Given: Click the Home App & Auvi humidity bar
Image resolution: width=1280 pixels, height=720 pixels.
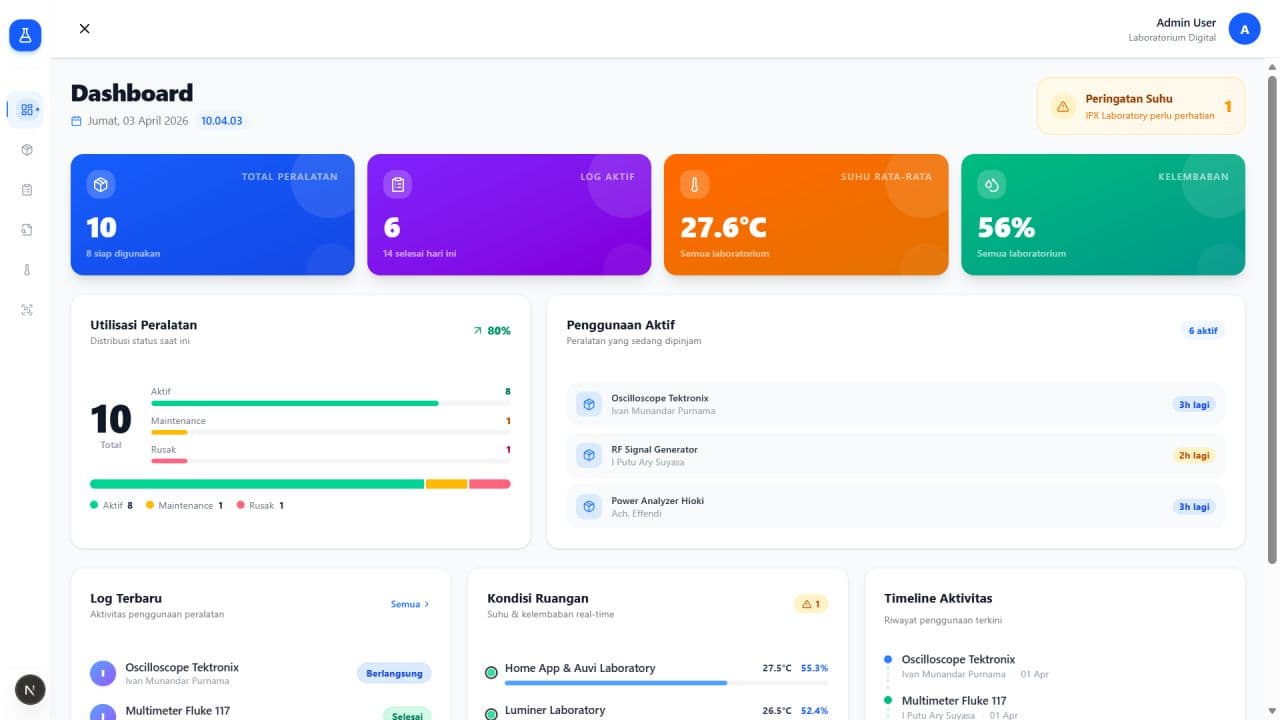Looking at the screenshot, I should [616, 683].
